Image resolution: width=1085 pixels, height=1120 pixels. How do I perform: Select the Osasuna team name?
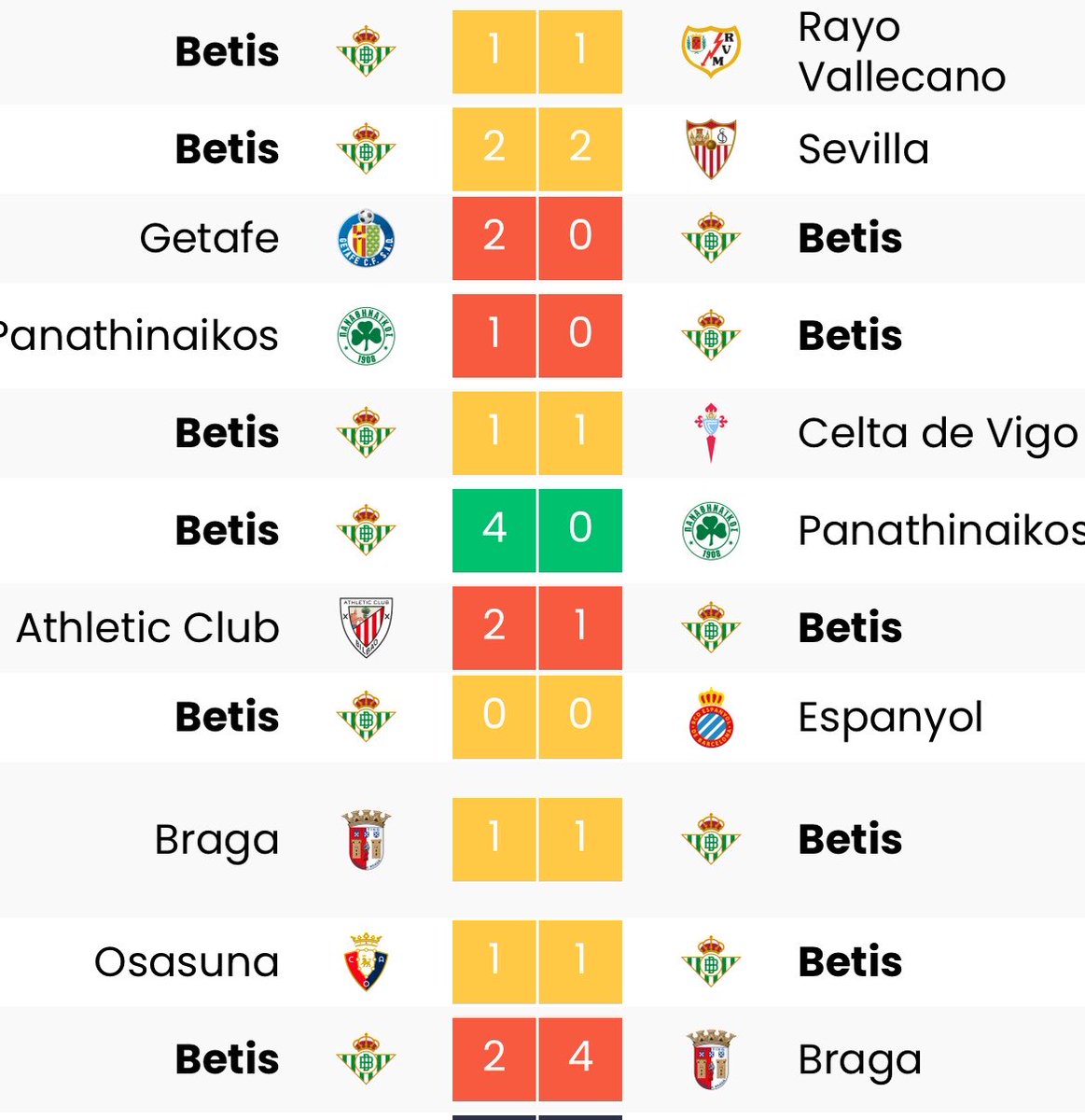pos(187,961)
